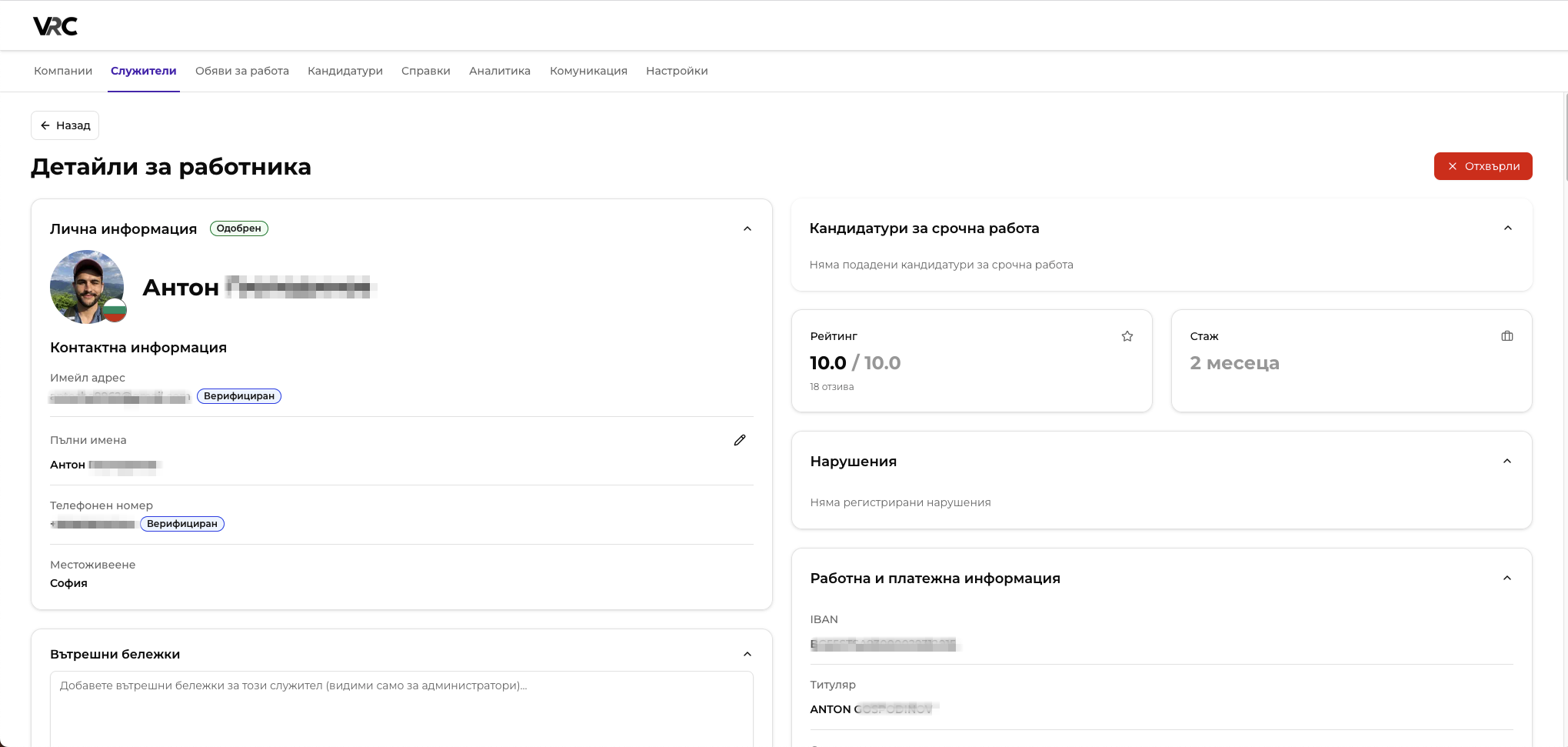Collapse the Нарушения section
This screenshot has width=1568, height=747.
click(1507, 461)
